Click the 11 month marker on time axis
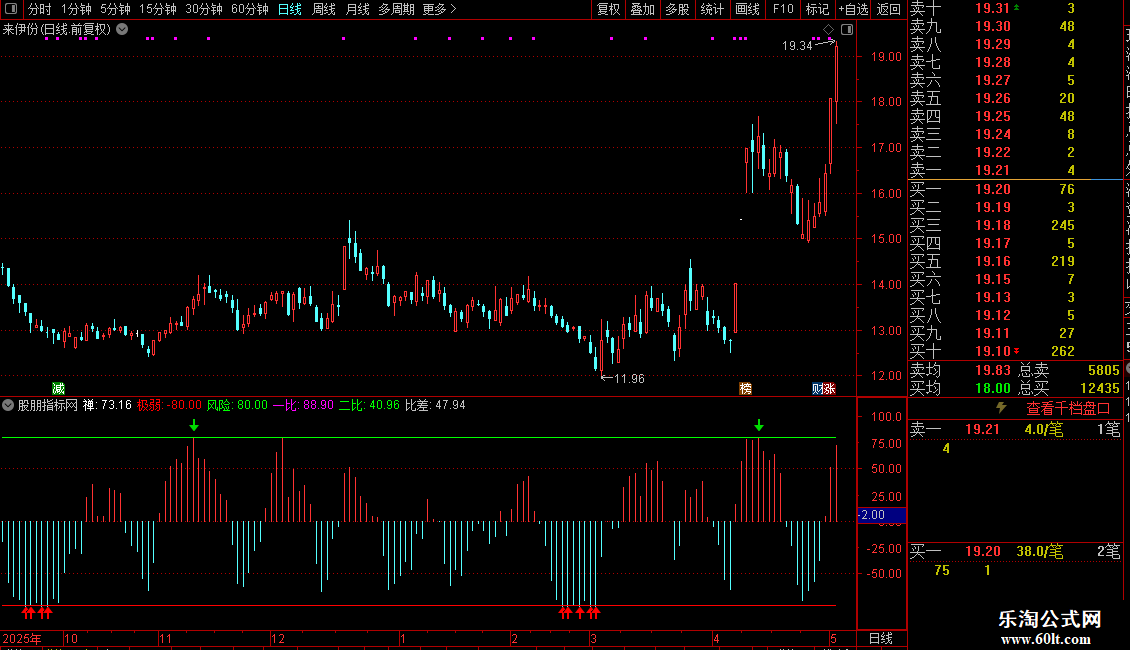The width and height of the screenshot is (1130, 650). [165, 638]
